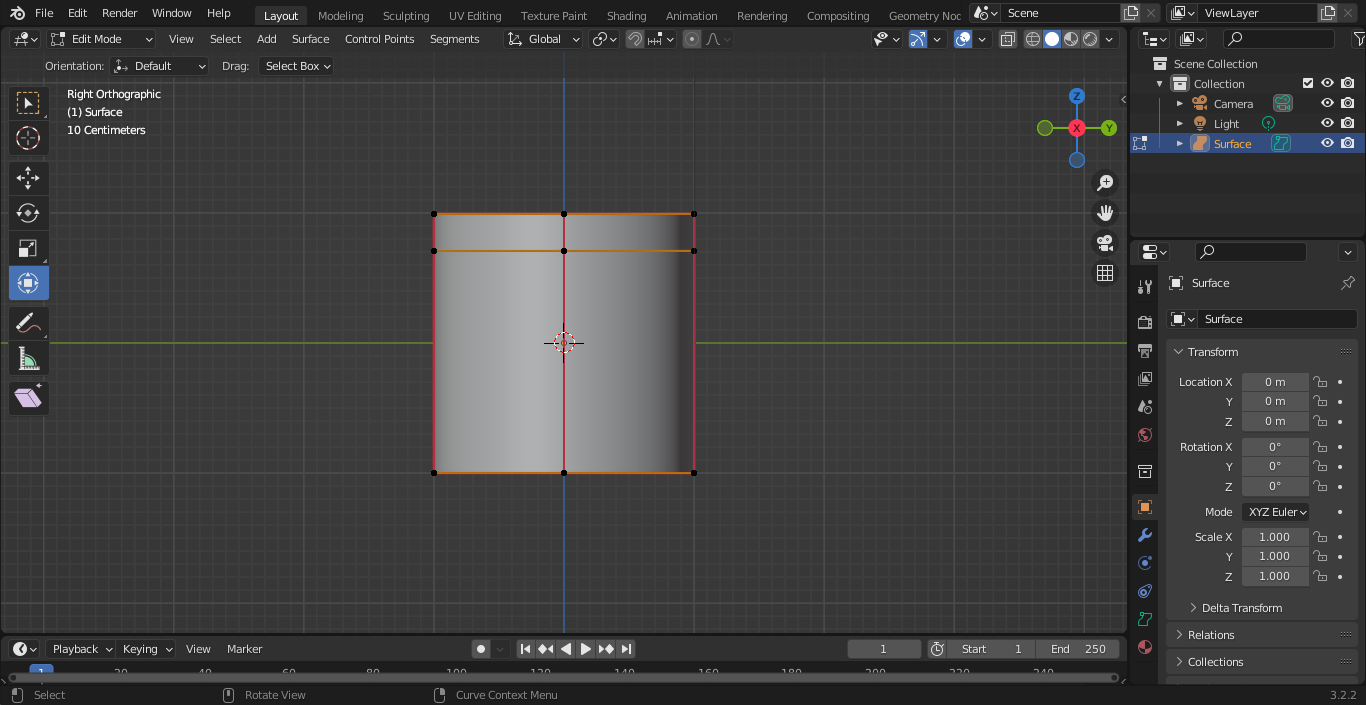Expand the Delta Transform subpanel
This screenshot has height=705, width=1366.
[1241, 608]
